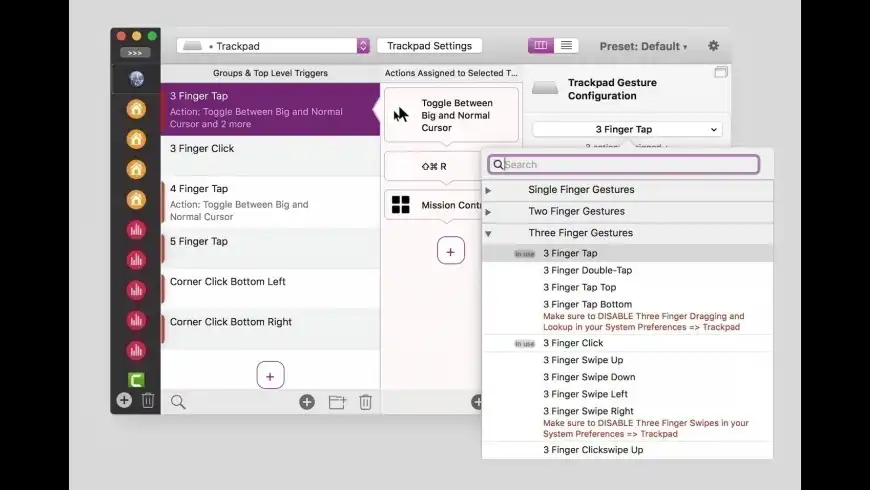Screen dimensions: 870x490
Task: Choose 3 Finger Tap Top gesture
Action: click(x=627, y=287)
